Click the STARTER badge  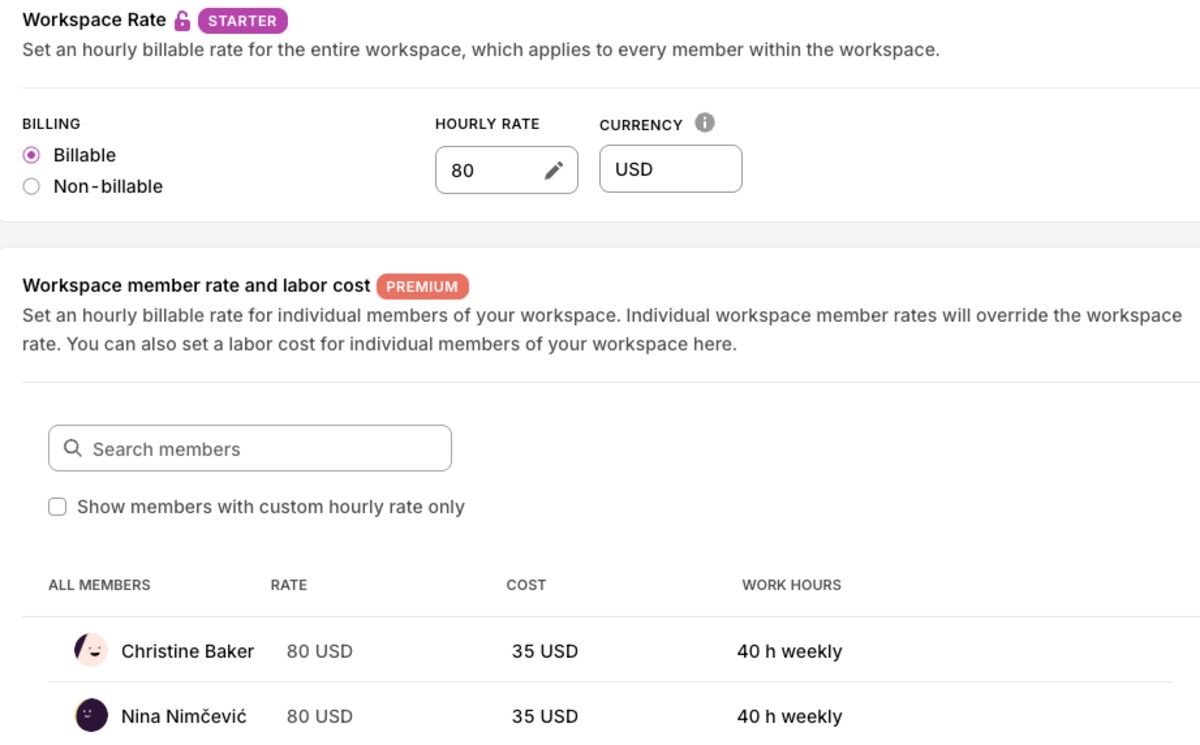[242, 20]
